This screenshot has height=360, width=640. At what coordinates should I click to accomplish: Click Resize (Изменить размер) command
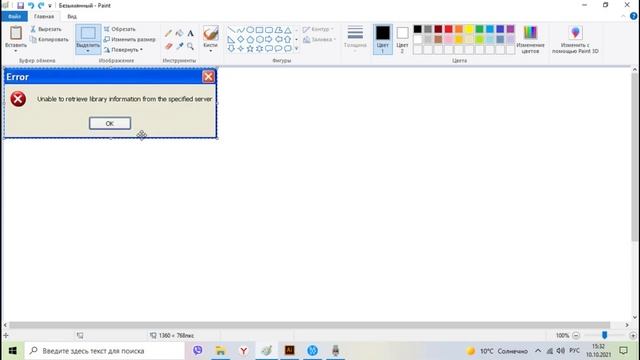pos(129,39)
